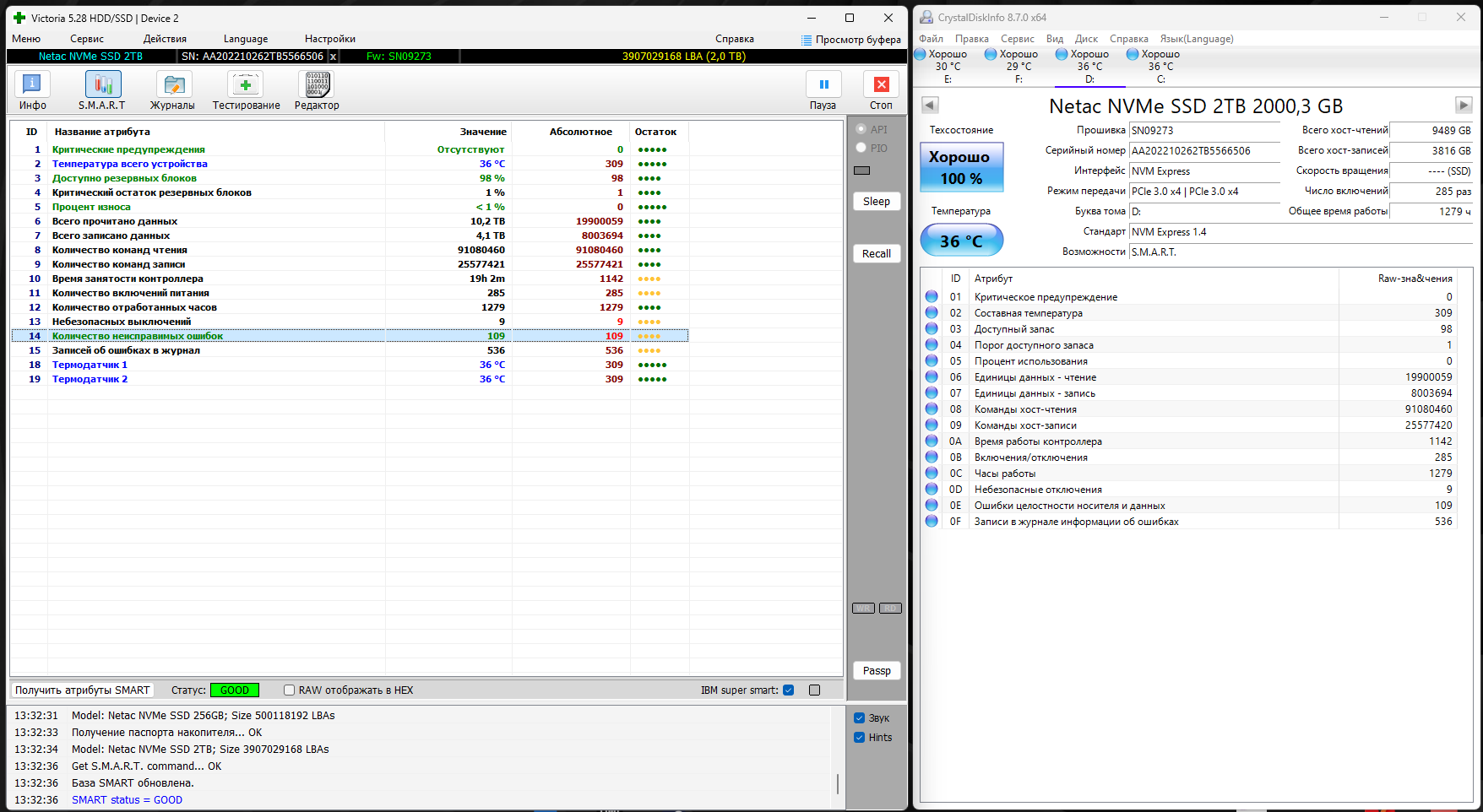Toggle the Hints checkbox
The image size is (1483, 812).
coord(860,738)
